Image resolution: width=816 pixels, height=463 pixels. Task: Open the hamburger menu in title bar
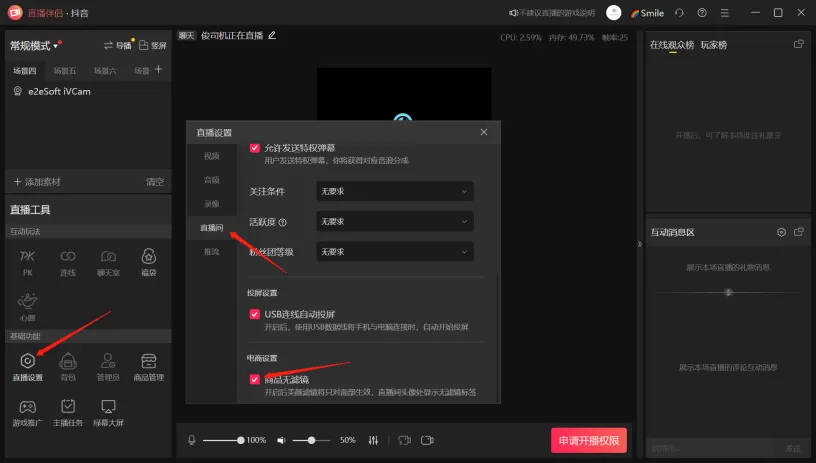tap(724, 13)
